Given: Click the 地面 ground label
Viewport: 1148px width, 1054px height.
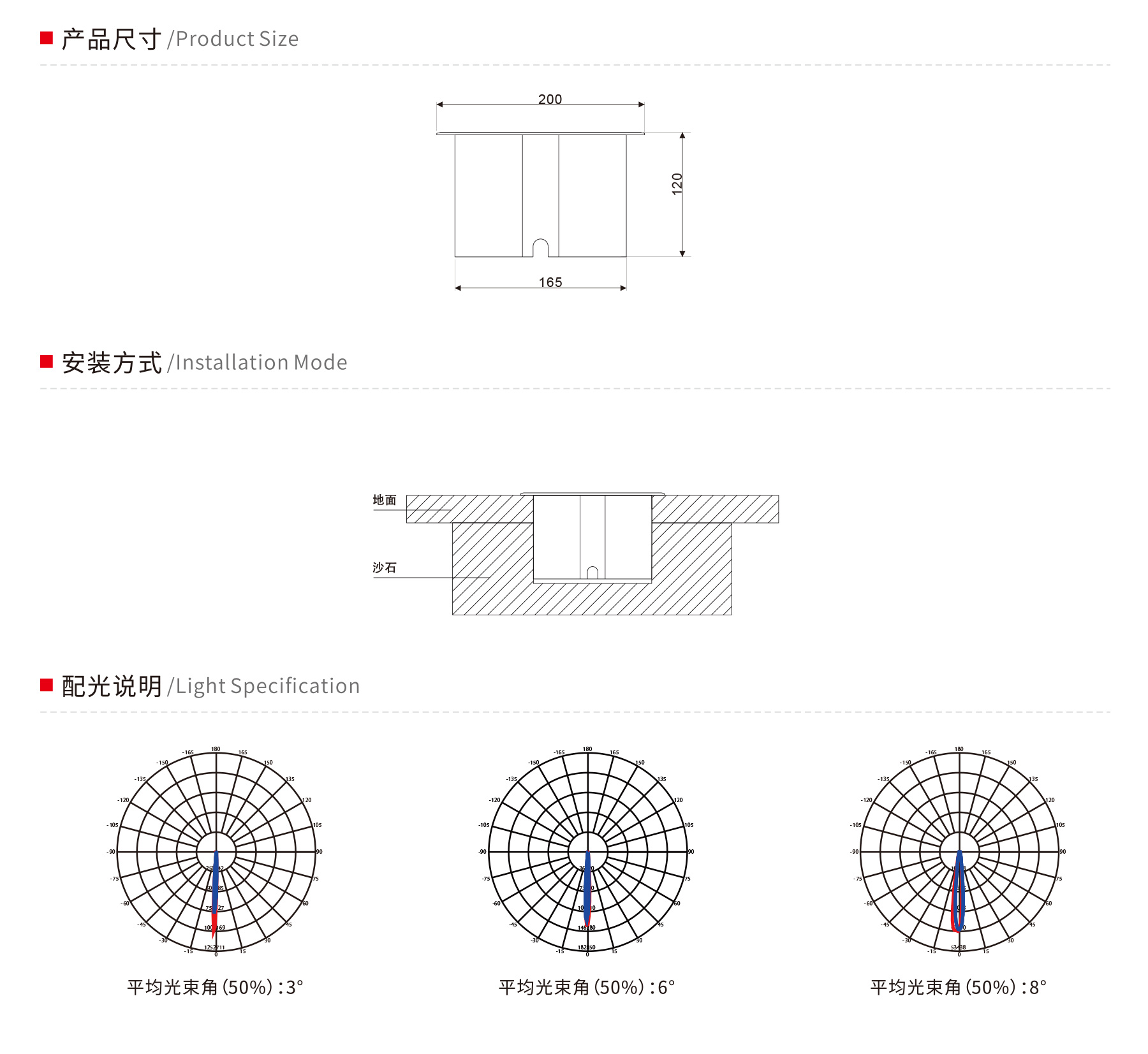Looking at the screenshot, I should 385,500.
